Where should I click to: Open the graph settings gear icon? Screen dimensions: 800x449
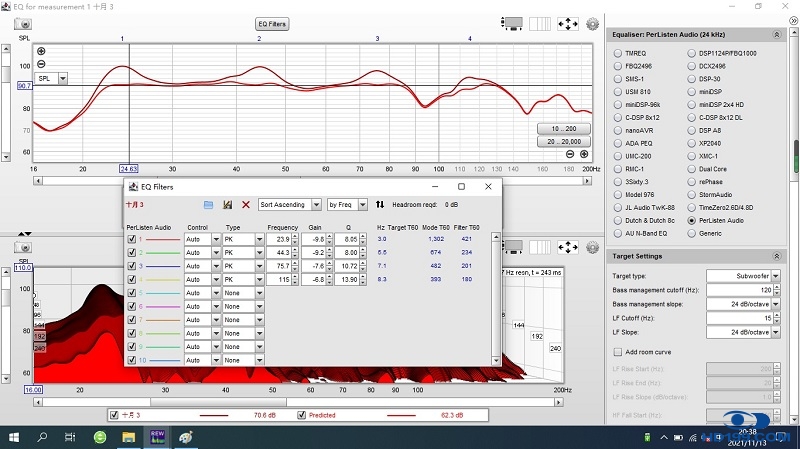(x=592, y=22)
